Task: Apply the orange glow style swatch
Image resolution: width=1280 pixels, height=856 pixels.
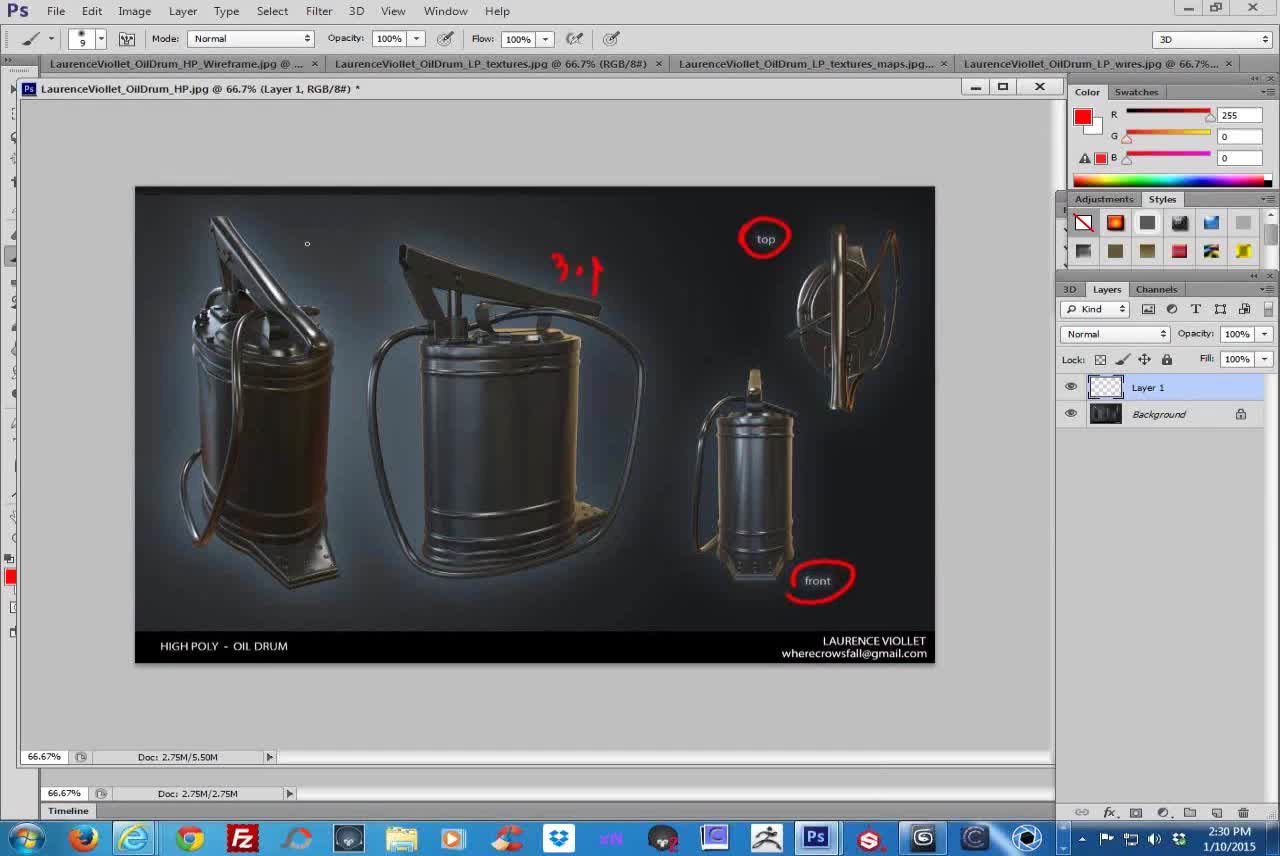Action: click(1115, 223)
